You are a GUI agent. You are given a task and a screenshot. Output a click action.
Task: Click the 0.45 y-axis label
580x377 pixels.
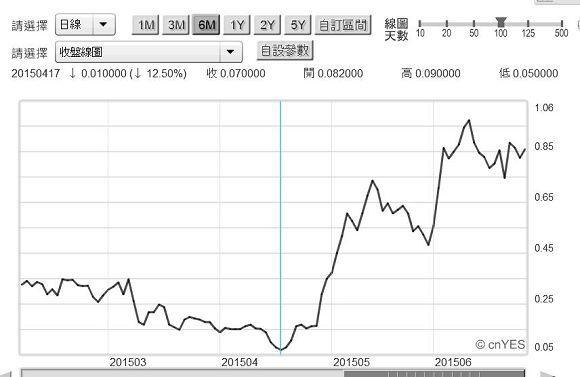[x=544, y=248]
